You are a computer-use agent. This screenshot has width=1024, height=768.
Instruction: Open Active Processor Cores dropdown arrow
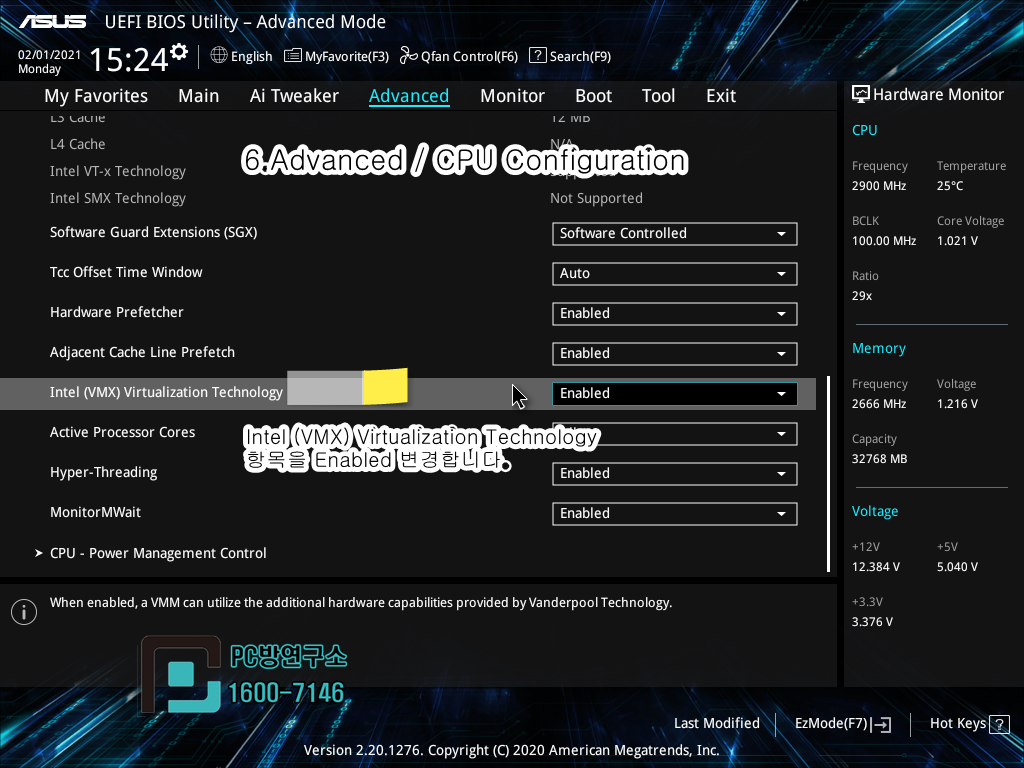click(x=781, y=434)
